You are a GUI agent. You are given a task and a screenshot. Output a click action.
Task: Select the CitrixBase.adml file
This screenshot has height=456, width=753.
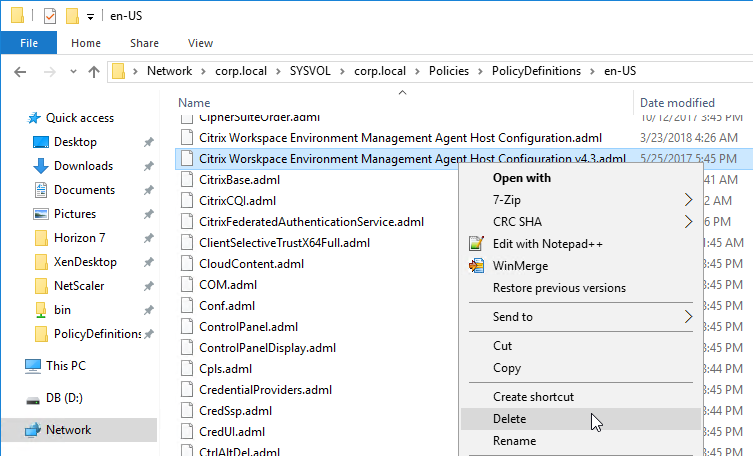[240, 180]
